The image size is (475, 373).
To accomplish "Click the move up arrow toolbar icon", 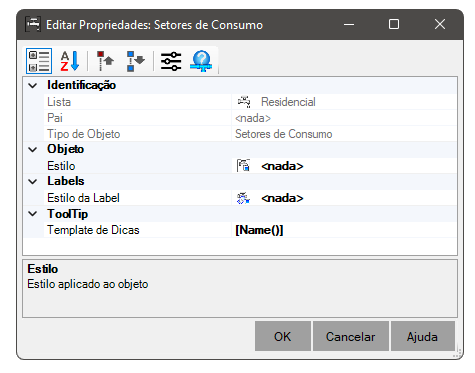I will [x=105, y=61].
